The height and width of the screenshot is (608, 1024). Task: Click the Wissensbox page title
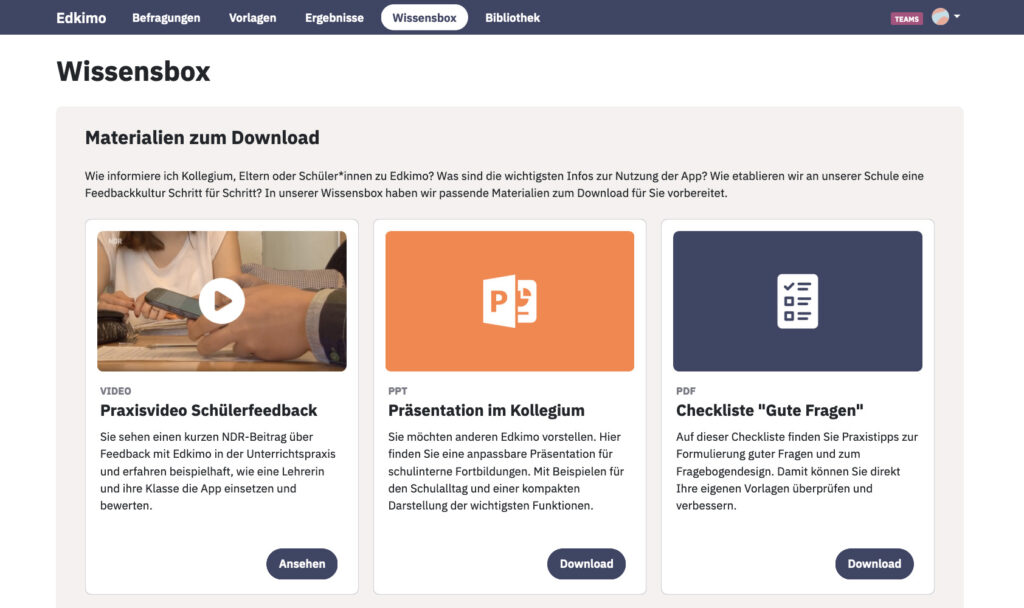(133, 71)
